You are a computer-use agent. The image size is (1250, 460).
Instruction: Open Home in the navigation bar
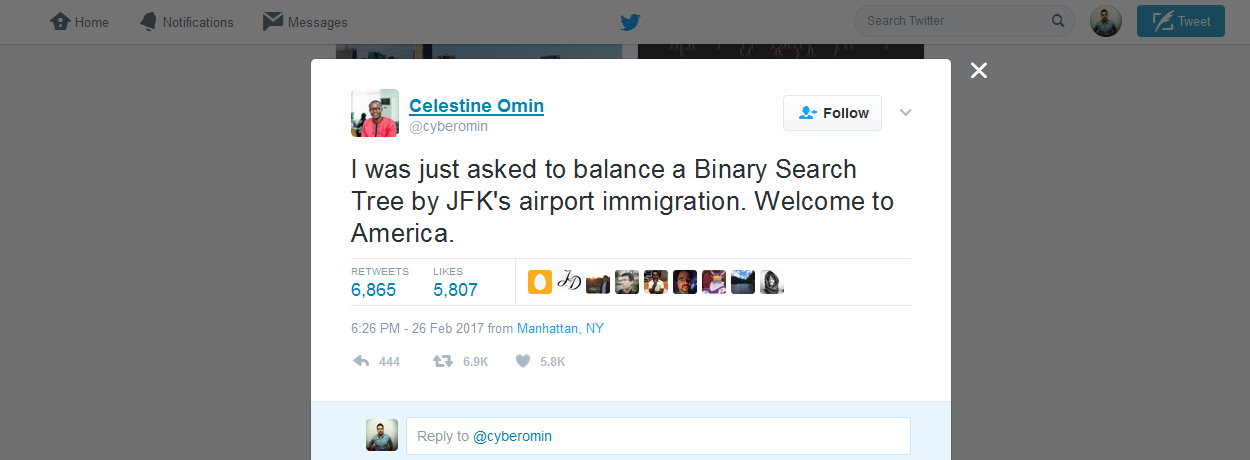pyautogui.click(x=80, y=22)
